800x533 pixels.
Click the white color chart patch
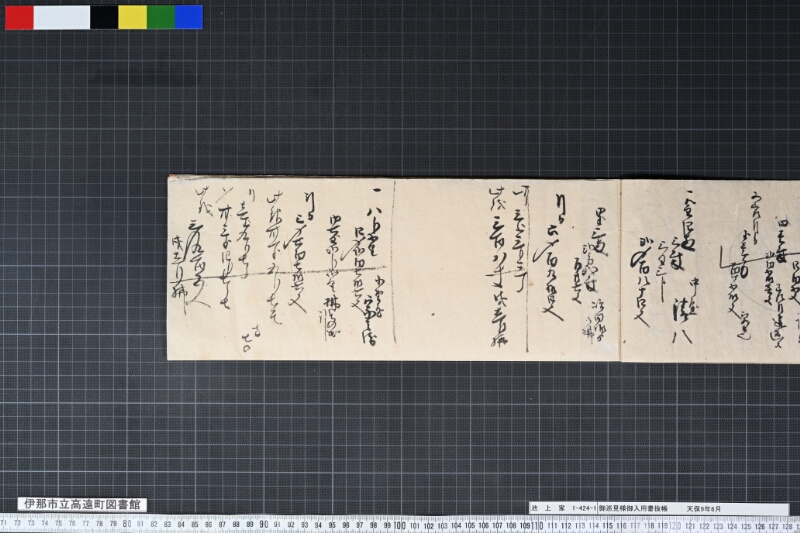62,17
